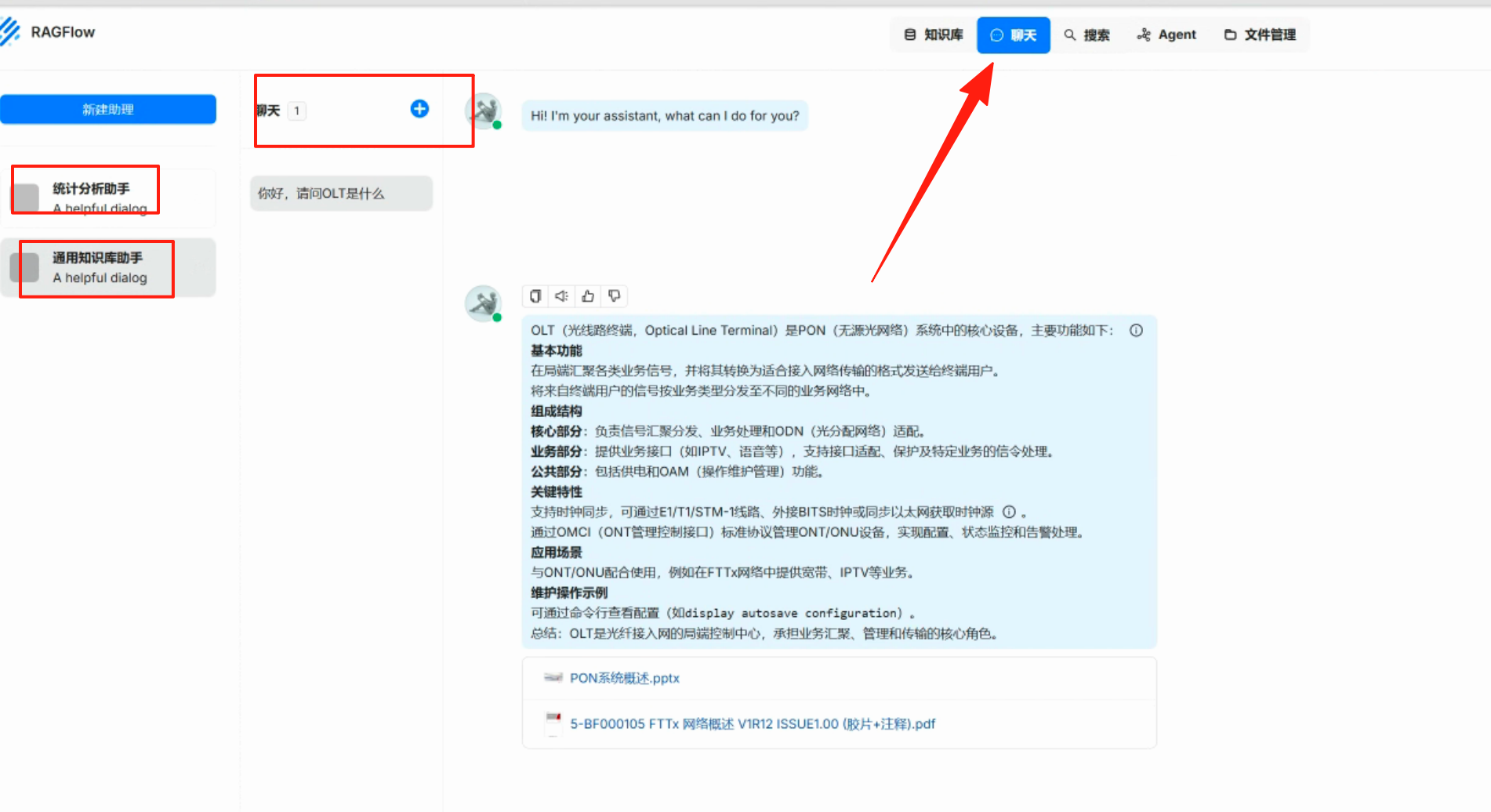The width and height of the screenshot is (1491, 812).
Task: Open the 文件管理 tab
Action: tap(1260, 34)
